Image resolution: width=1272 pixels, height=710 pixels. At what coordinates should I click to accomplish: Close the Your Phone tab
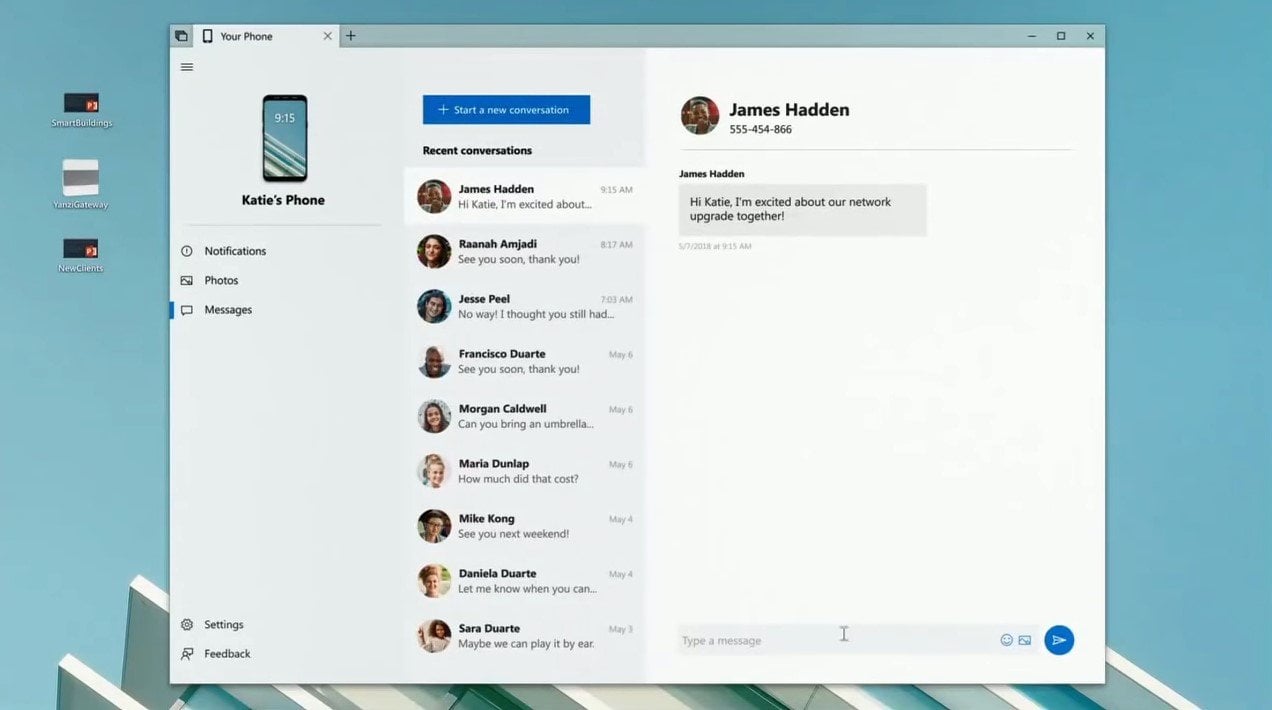(x=327, y=36)
